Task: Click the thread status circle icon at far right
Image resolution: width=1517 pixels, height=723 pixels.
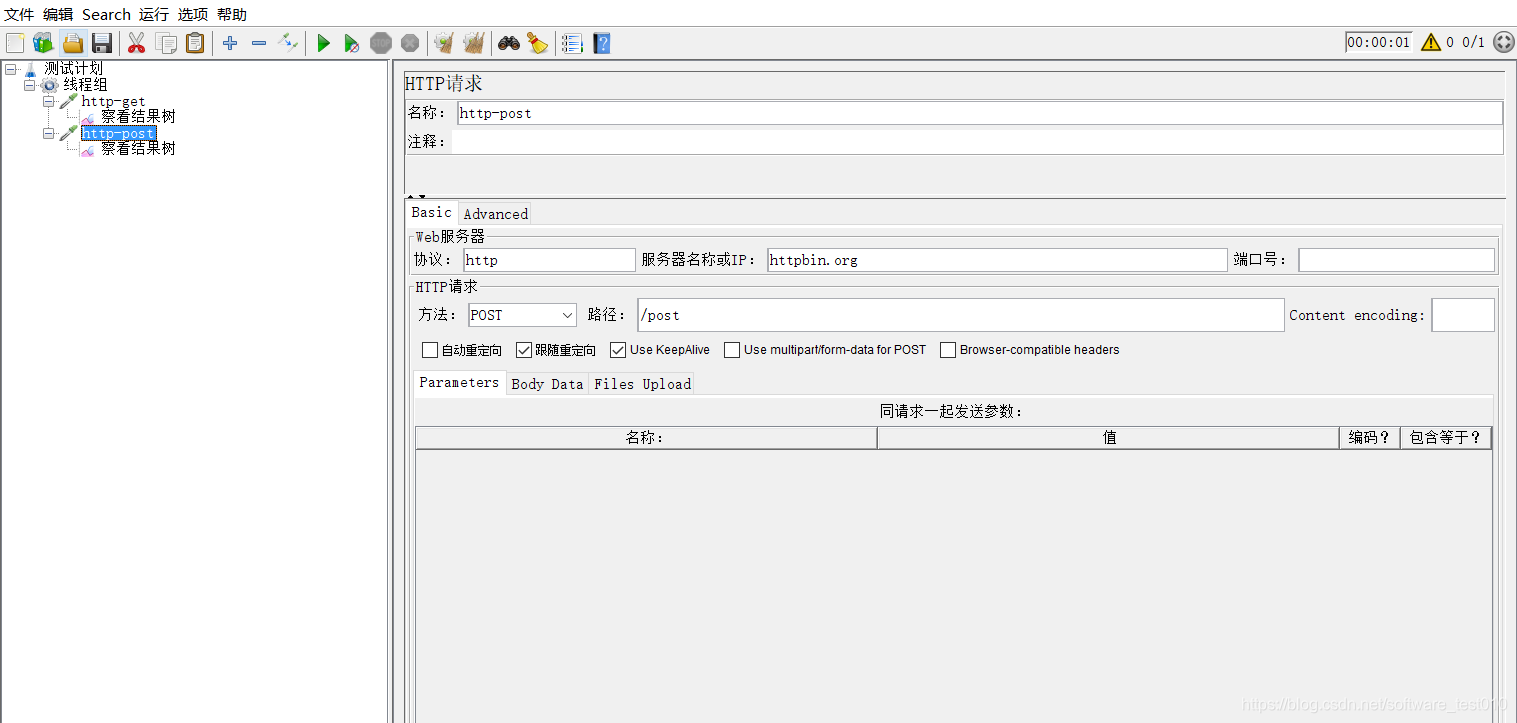Action: click(1503, 42)
